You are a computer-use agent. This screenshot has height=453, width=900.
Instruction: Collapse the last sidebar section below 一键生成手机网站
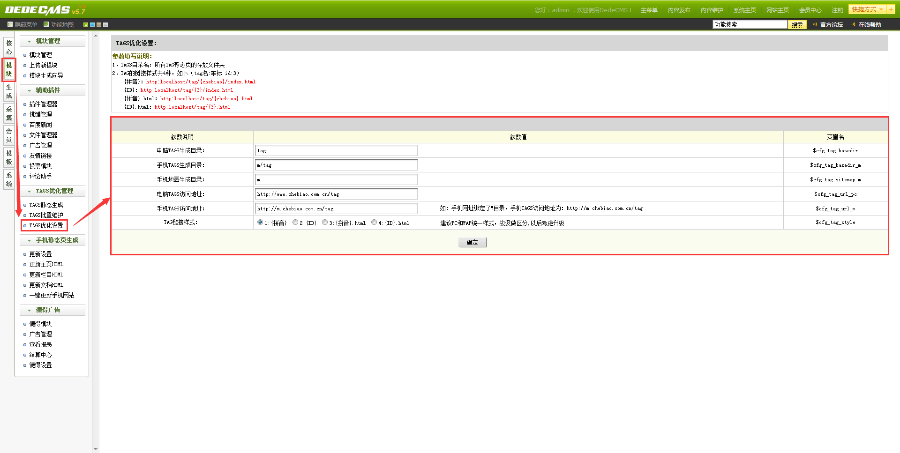point(52,310)
